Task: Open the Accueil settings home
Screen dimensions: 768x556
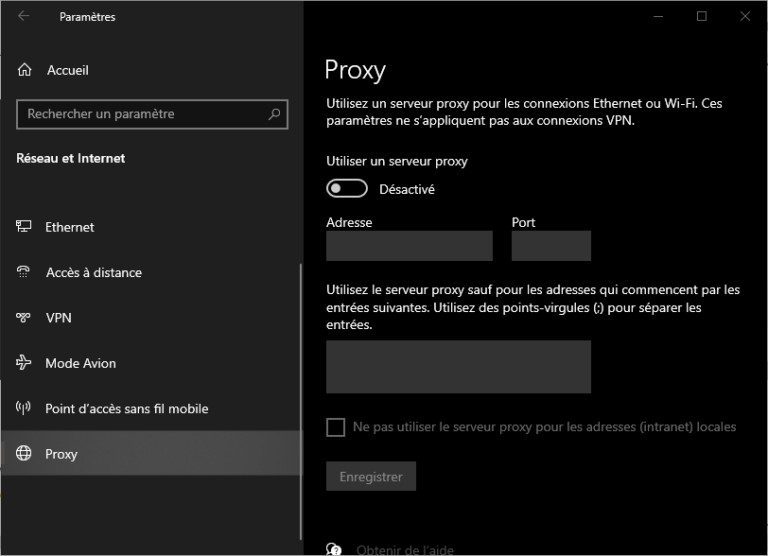Action: click(x=68, y=71)
